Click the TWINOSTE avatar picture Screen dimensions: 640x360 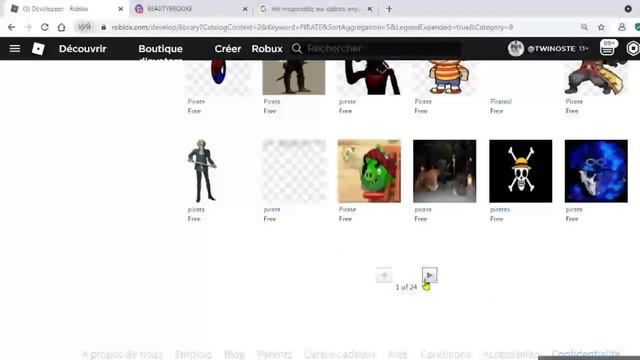tap(516, 49)
